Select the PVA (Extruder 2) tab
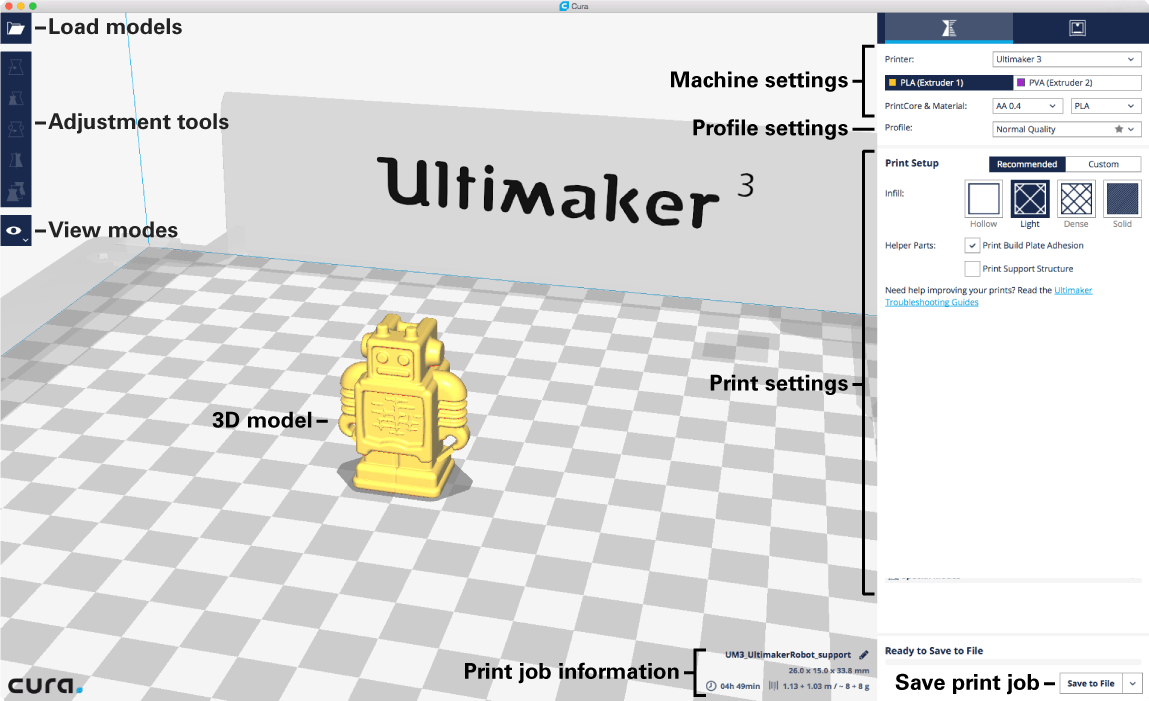The height and width of the screenshot is (701, 1149). point(1077,83)
